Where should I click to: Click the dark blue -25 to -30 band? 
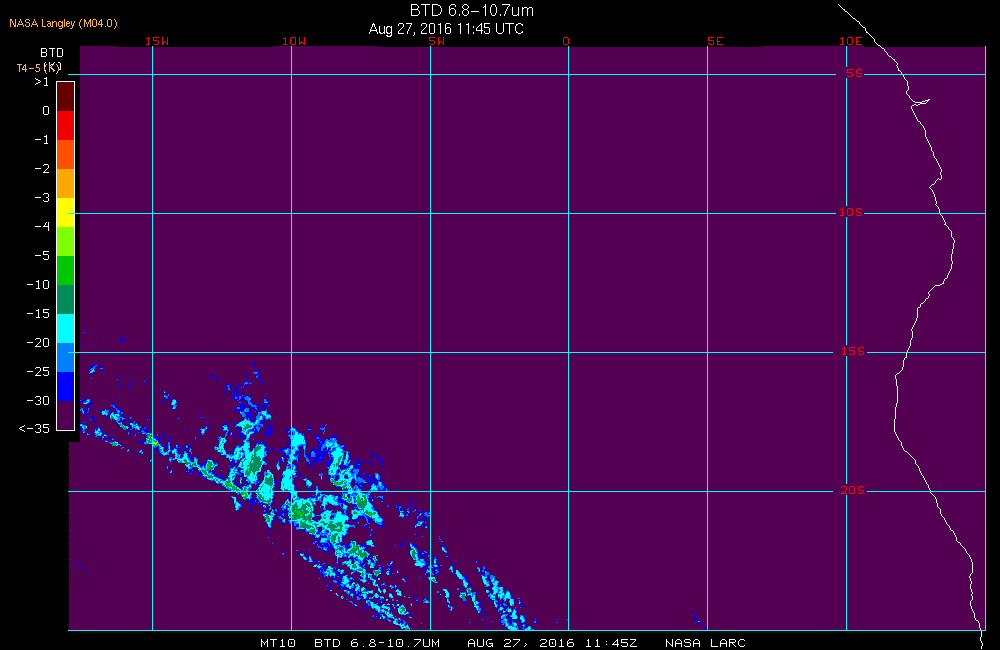pos(66,387)
